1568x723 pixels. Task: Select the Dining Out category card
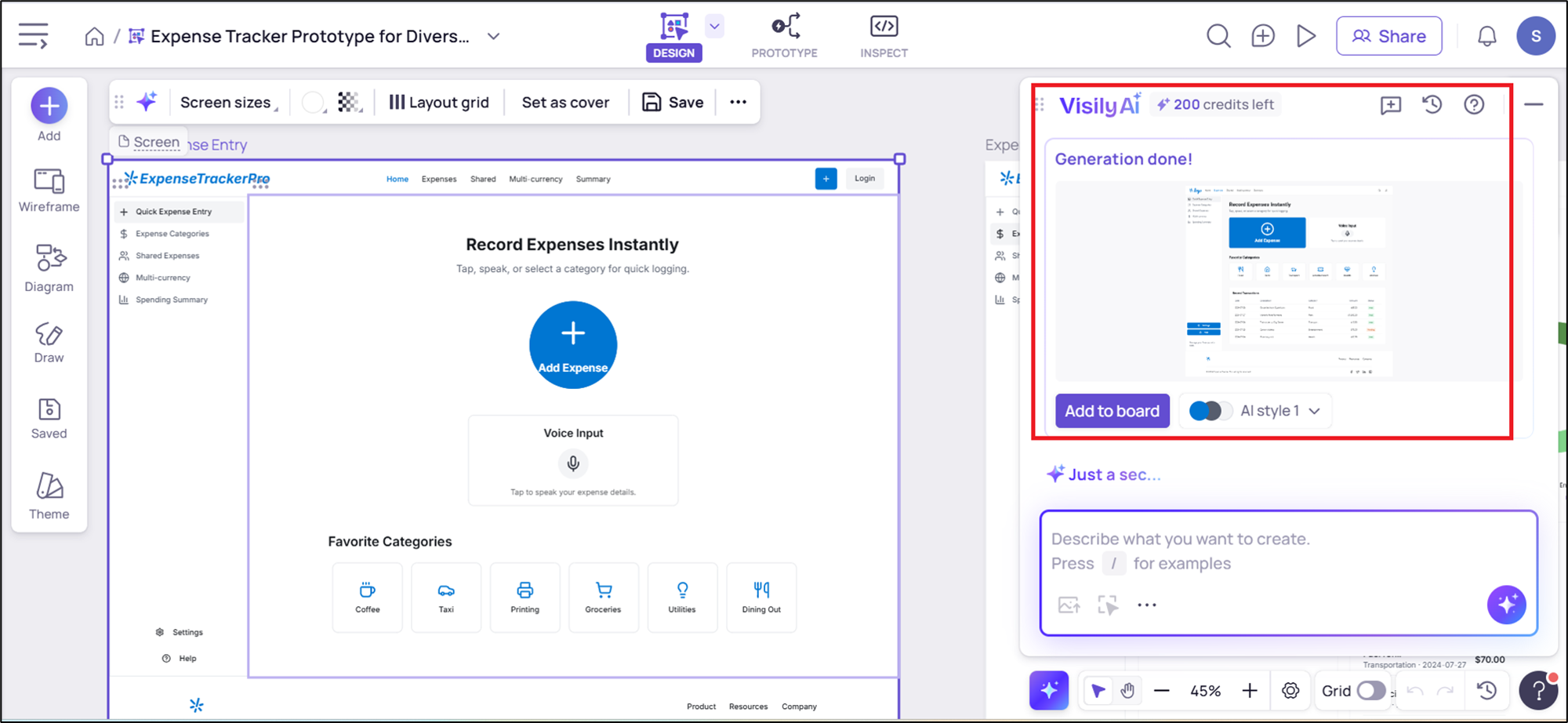[761, 597]
